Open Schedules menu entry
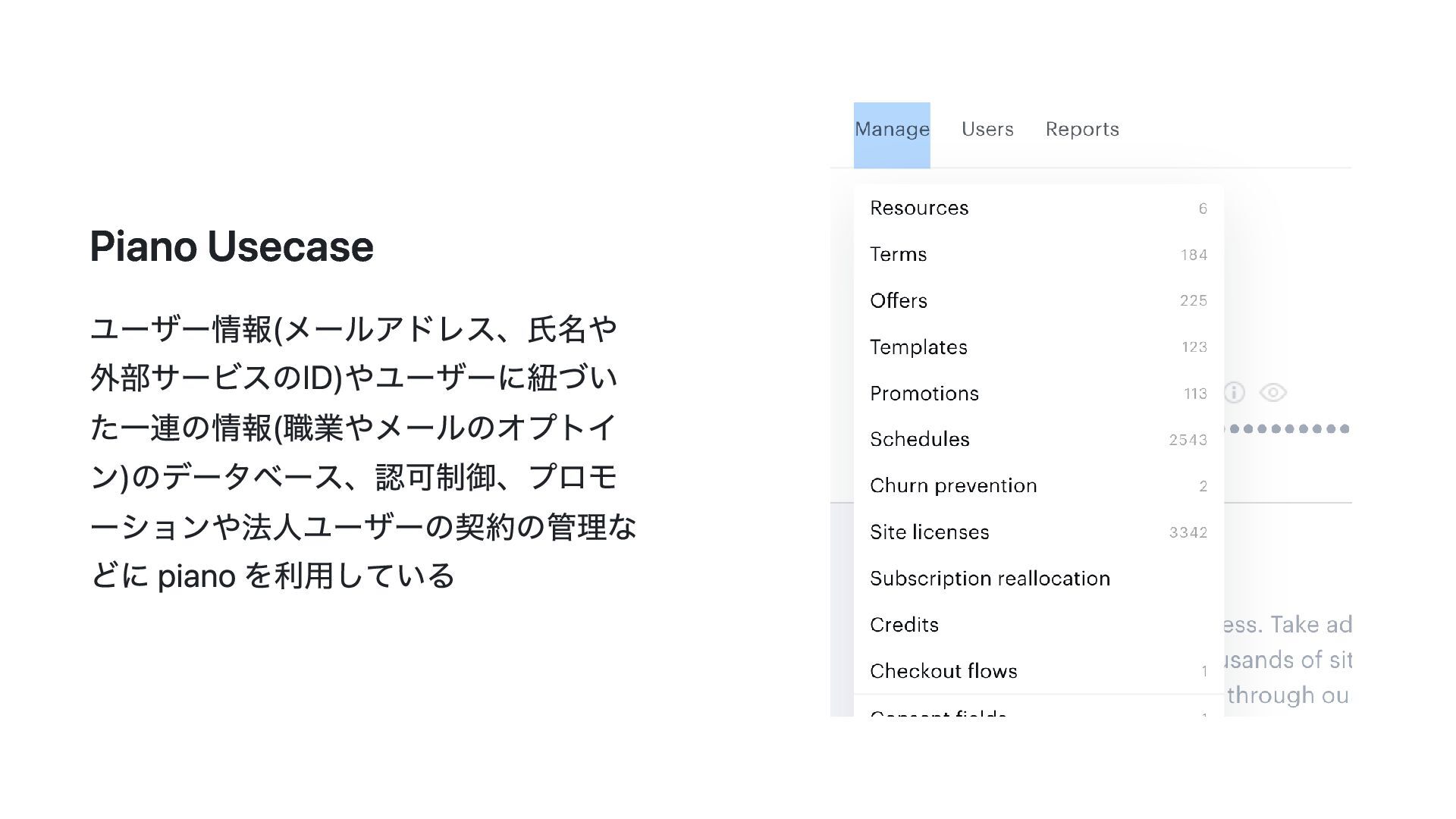 pyautogui.click(x=920, y=439)
